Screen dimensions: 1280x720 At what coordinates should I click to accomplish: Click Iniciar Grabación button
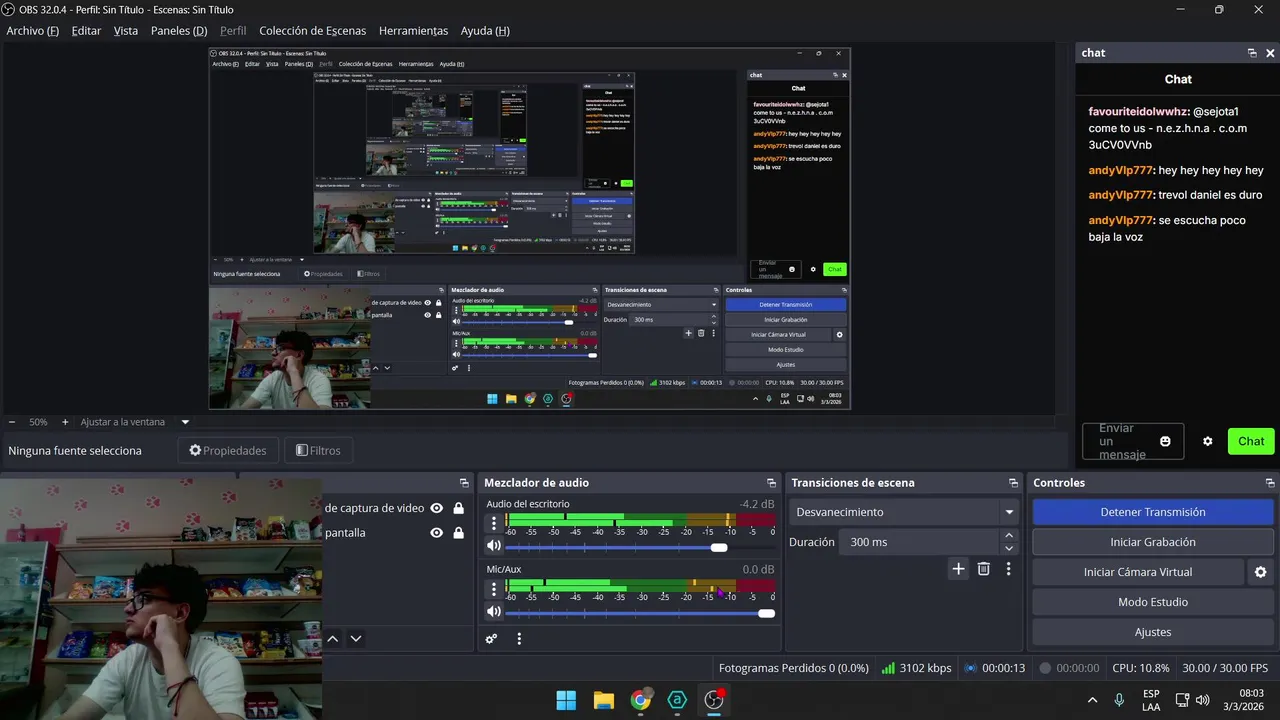point(1153,542)
